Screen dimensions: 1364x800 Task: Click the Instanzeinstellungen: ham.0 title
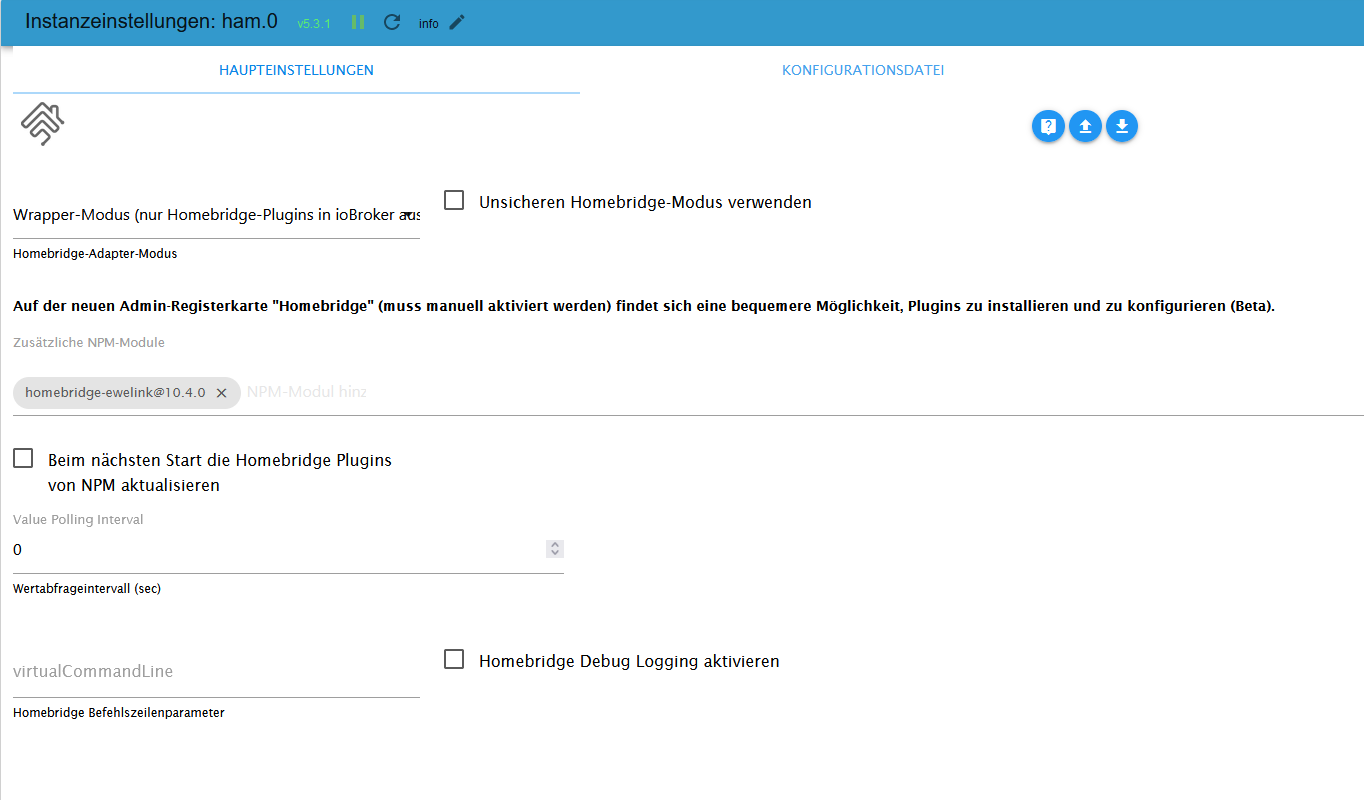(x=151, y=21)
